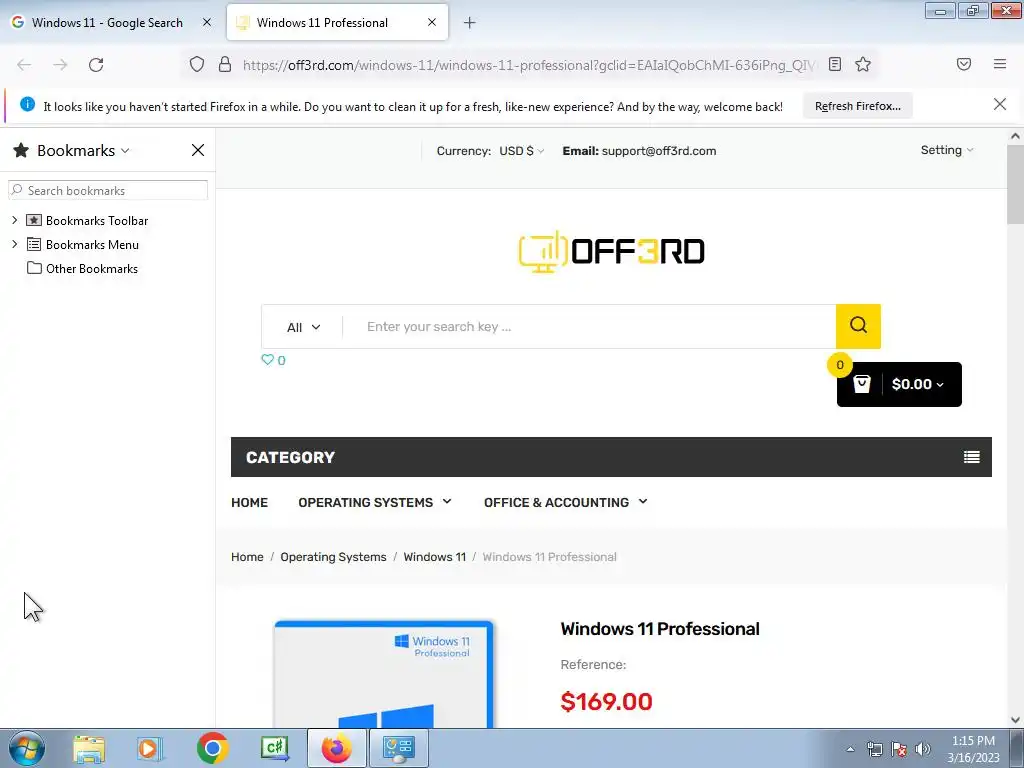The image size is (1024, 768).
Task: Click the Windows 11 breadcrumb link
Action: tap(434, 557)
